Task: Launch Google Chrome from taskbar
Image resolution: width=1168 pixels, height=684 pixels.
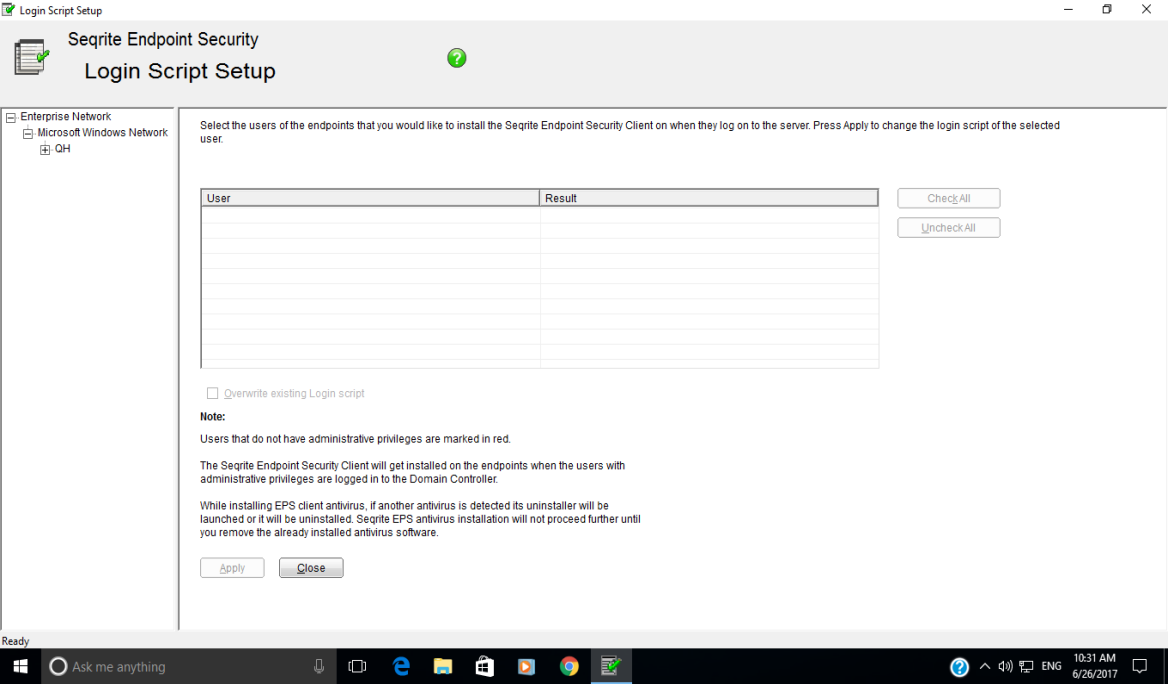Action: coord(569,666)
